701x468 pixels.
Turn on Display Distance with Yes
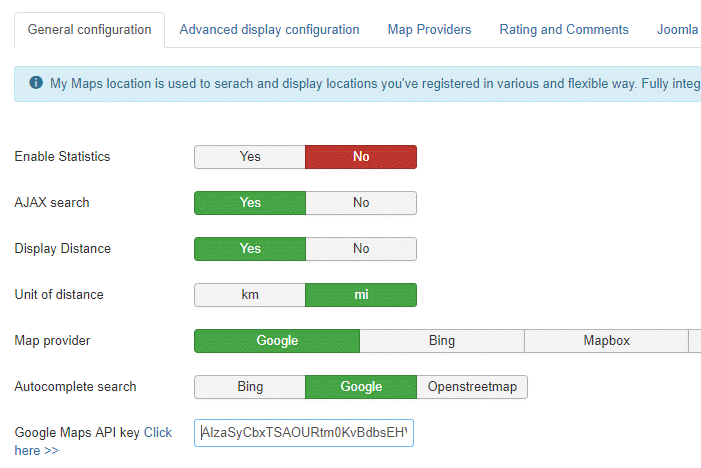tap(250, 249)
